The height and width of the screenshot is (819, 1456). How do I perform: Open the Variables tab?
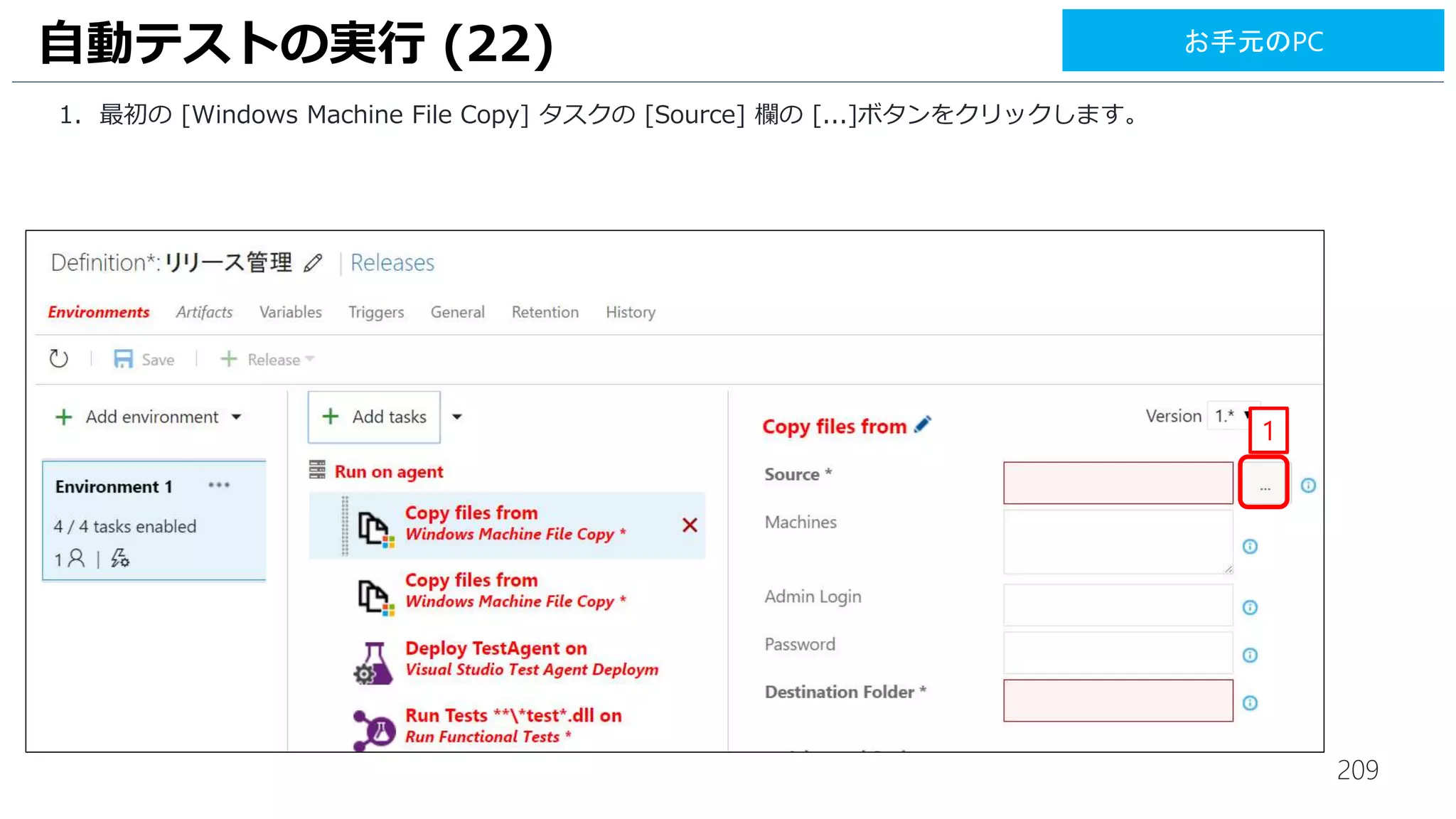tap(290, 312)
